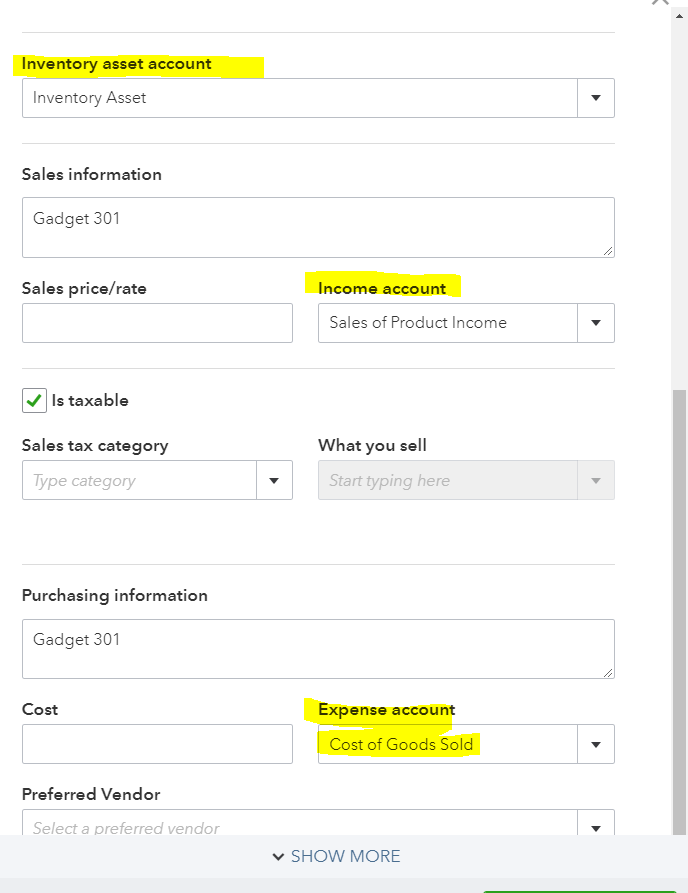Click the What you sell dropdown arrow

click(x=596, y=481)
